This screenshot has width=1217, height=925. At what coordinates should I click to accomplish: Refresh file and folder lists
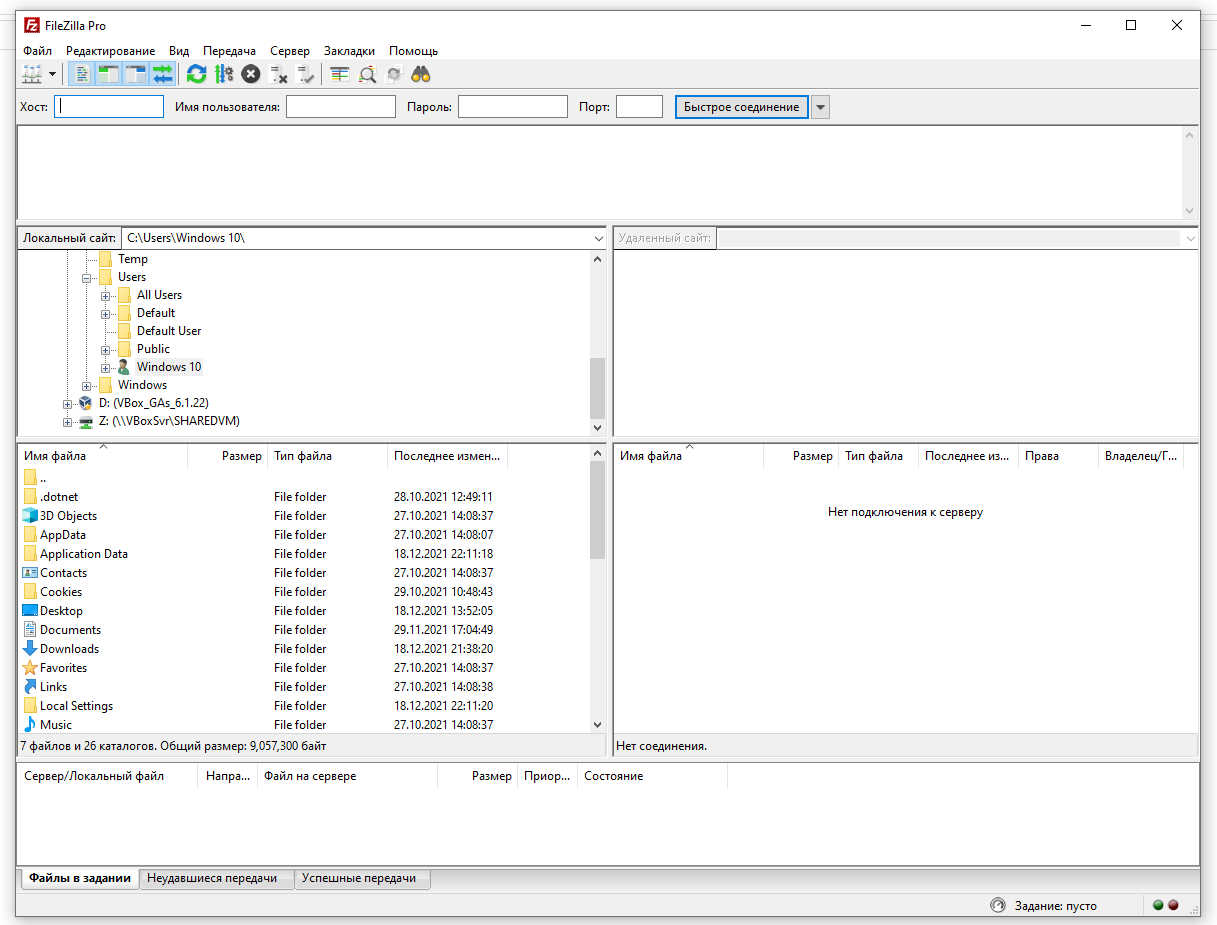pos(197,74)
